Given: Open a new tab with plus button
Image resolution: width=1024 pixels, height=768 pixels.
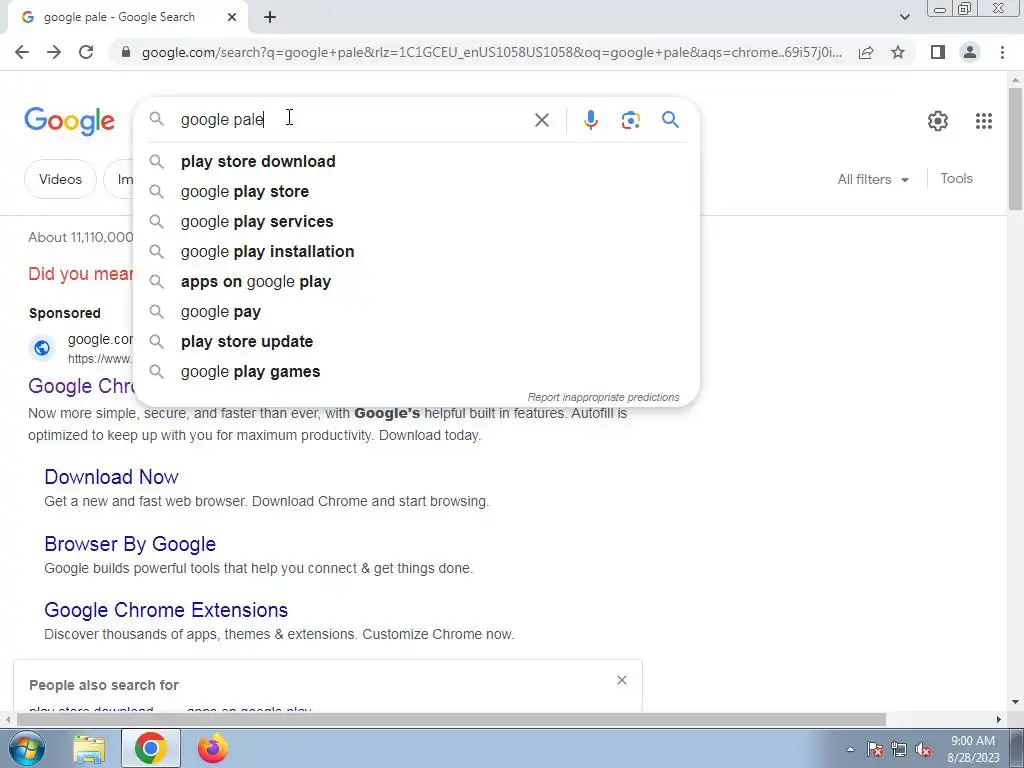Looking at the screenshot, I should pos(270,17).
